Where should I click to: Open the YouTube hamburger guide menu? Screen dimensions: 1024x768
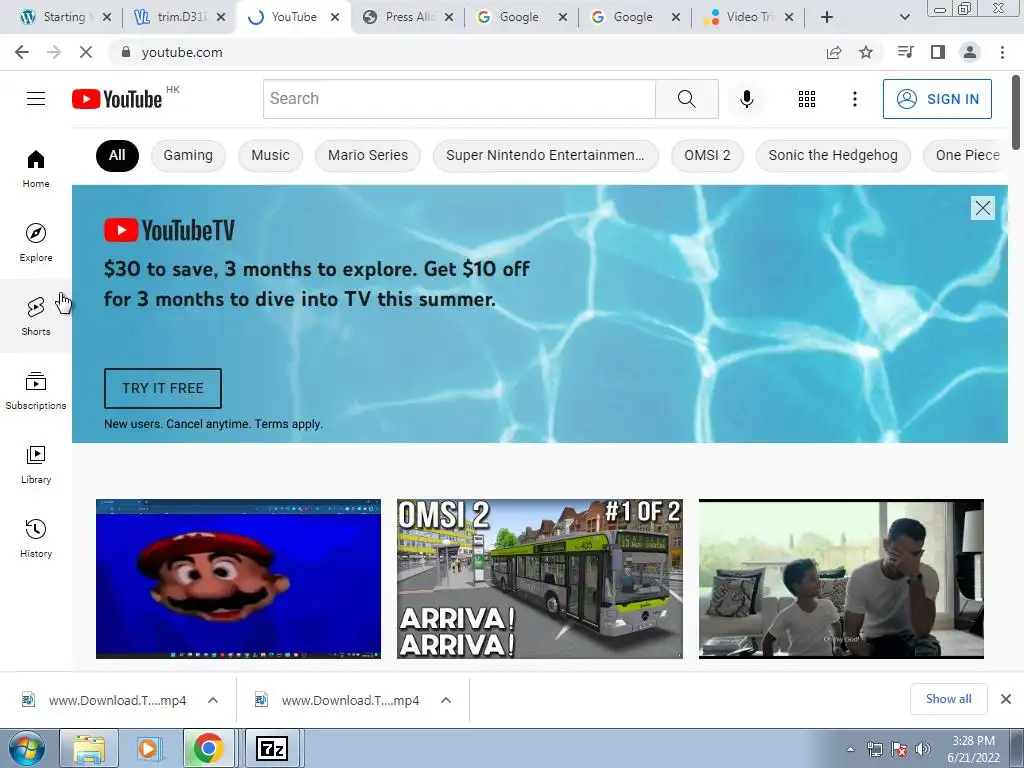[36, 99]
